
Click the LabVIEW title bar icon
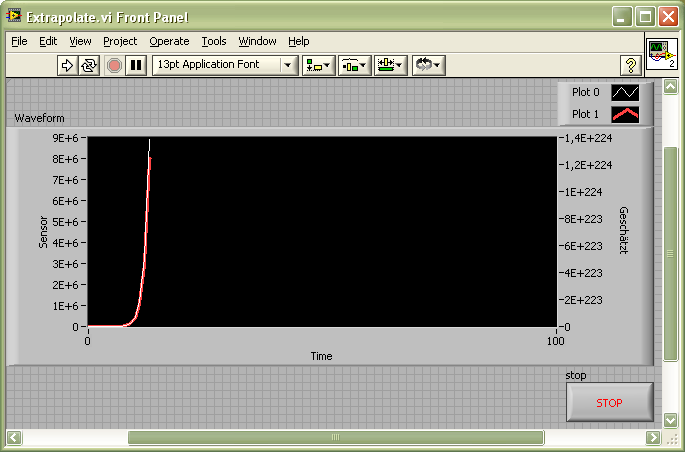pos(14,16)
